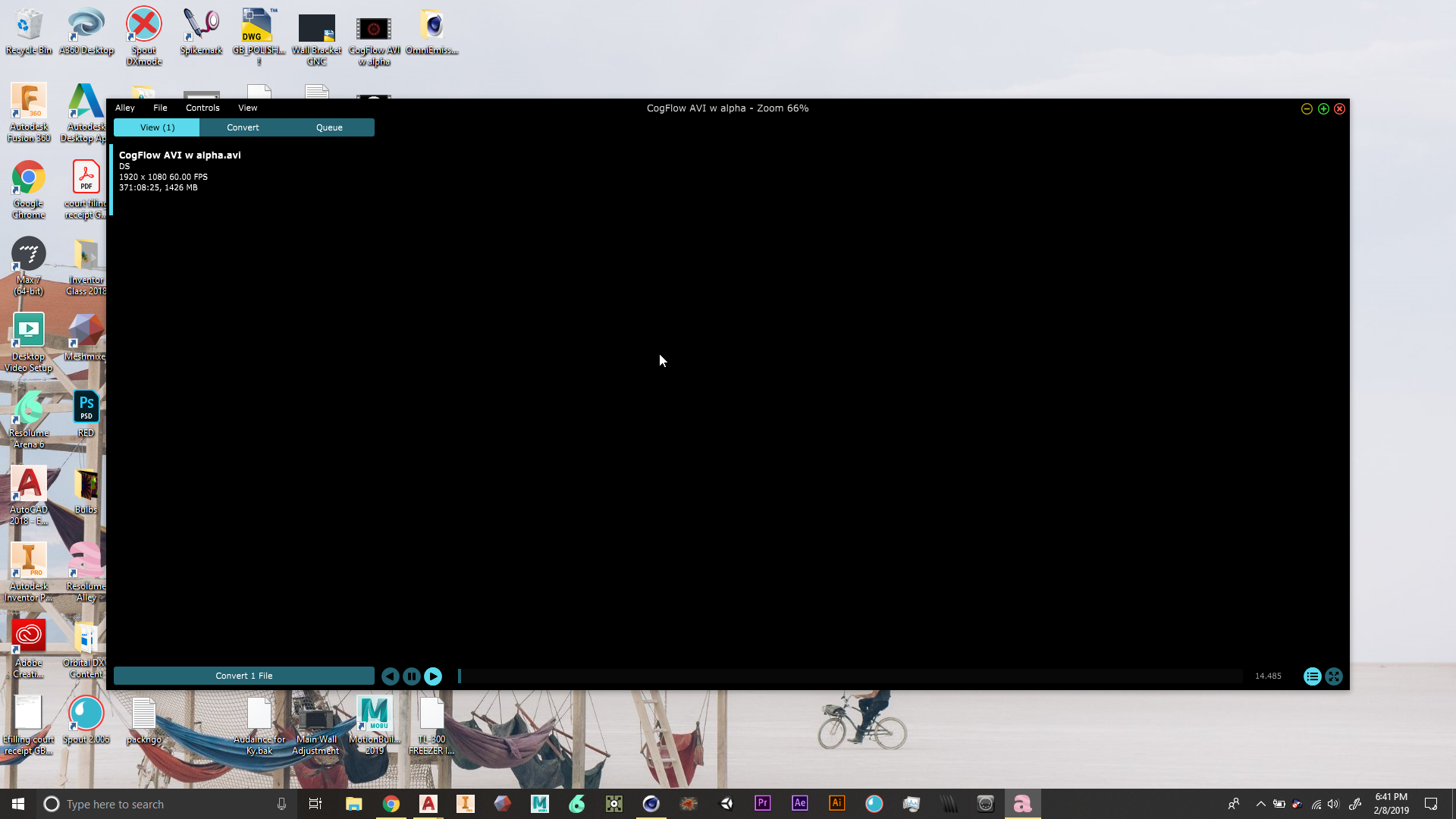Pause playback with the pause button
The height and width of the screenshot is (819, 1456).
412,676
